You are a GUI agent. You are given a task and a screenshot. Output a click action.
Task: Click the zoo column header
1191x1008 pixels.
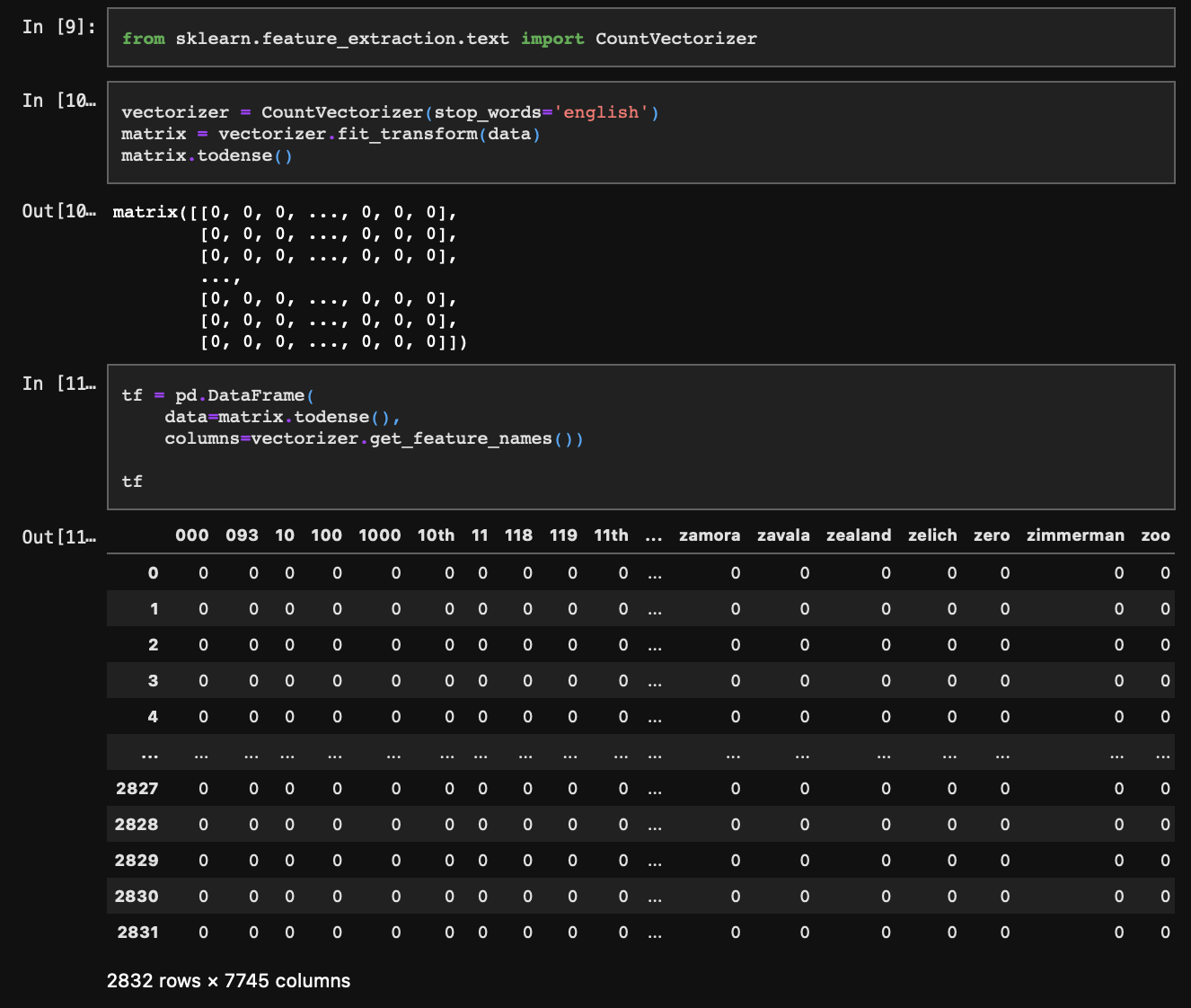1155,535
